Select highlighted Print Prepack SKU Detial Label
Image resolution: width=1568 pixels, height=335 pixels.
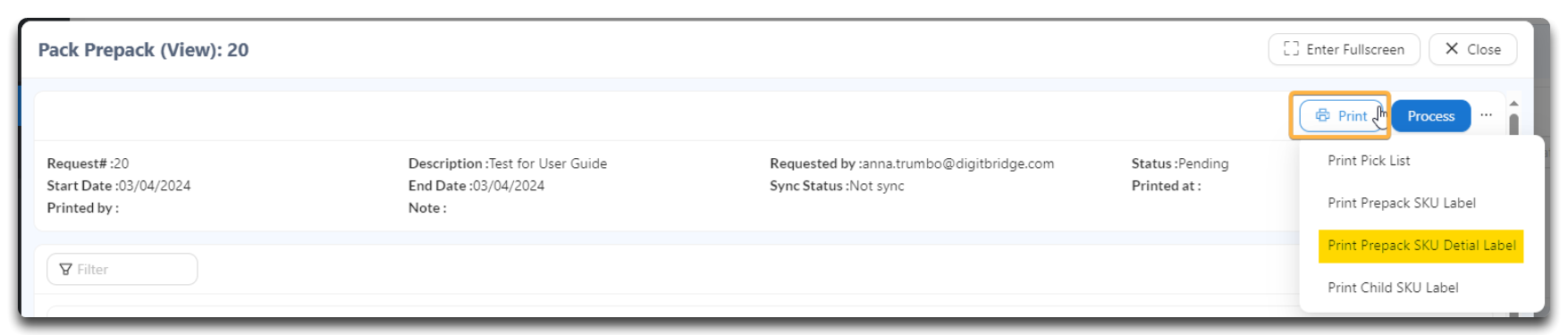pyautogui.click(x=1421, y=246)
